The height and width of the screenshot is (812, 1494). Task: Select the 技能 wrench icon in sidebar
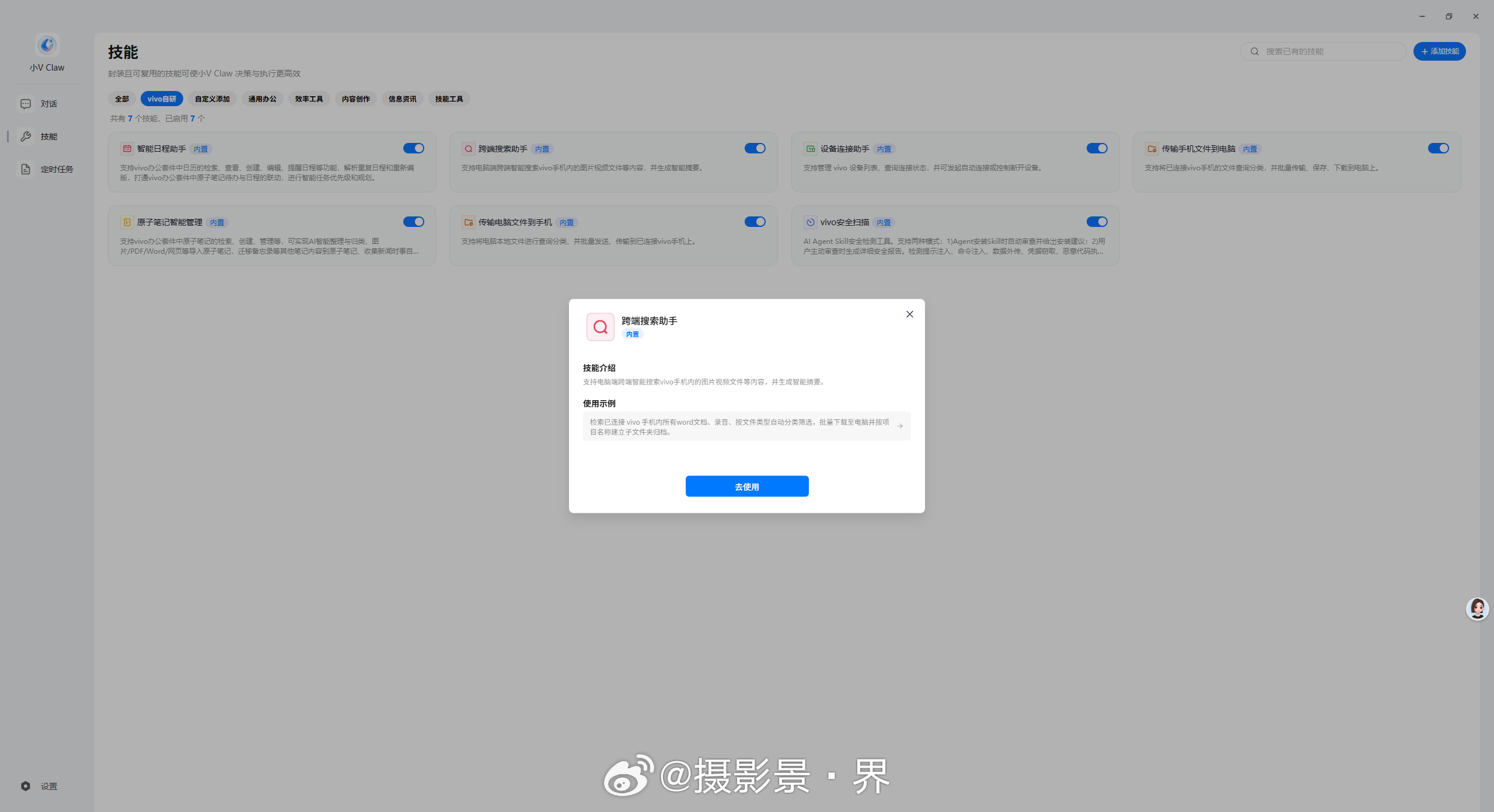point(26,136)
